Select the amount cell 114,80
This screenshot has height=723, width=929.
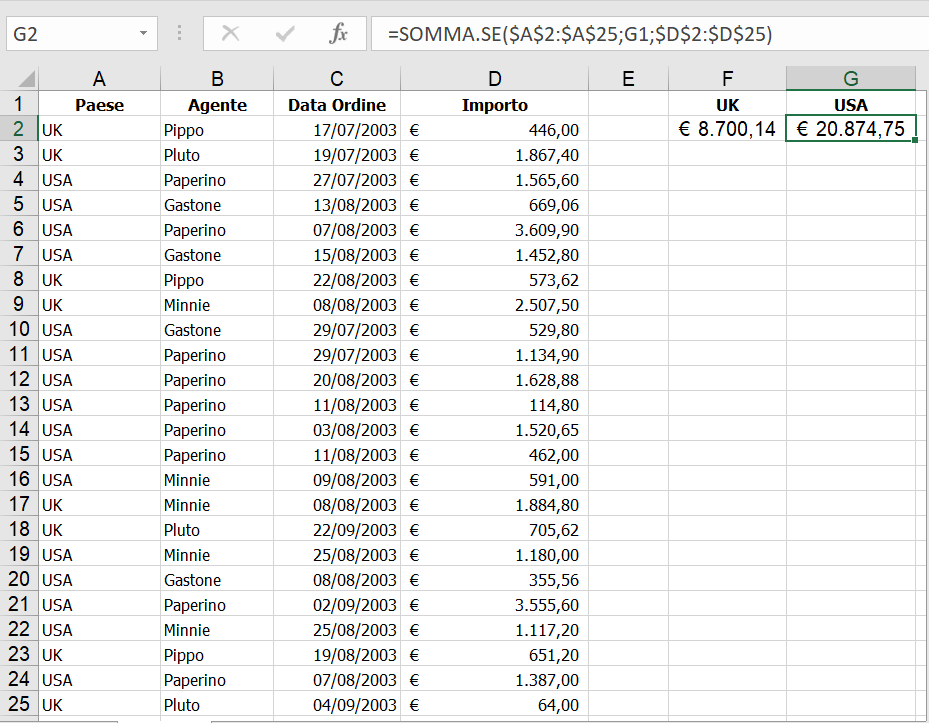pos(495,404)
